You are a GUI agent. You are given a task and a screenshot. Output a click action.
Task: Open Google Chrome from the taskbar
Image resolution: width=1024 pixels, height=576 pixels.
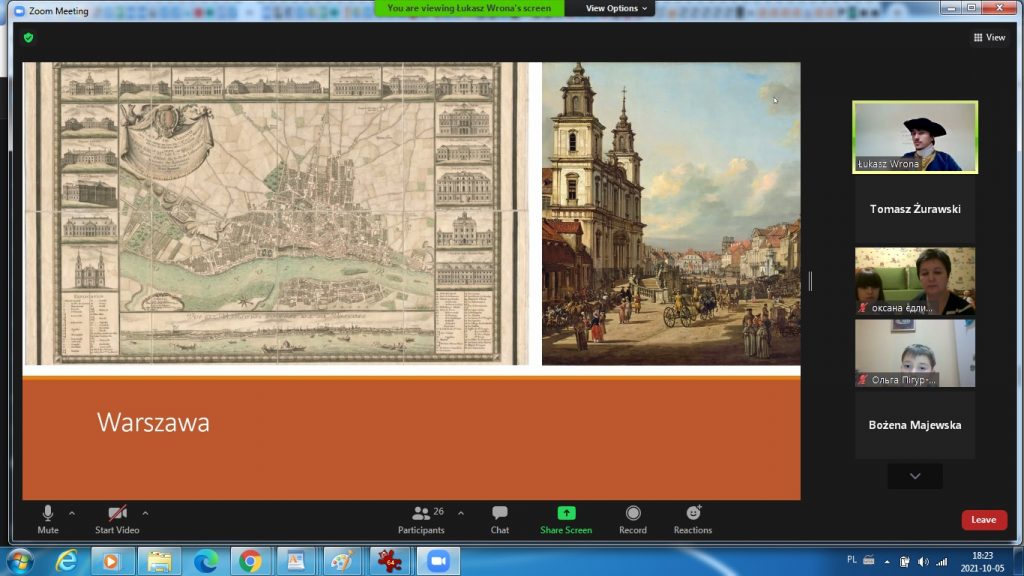click(251, 561)
